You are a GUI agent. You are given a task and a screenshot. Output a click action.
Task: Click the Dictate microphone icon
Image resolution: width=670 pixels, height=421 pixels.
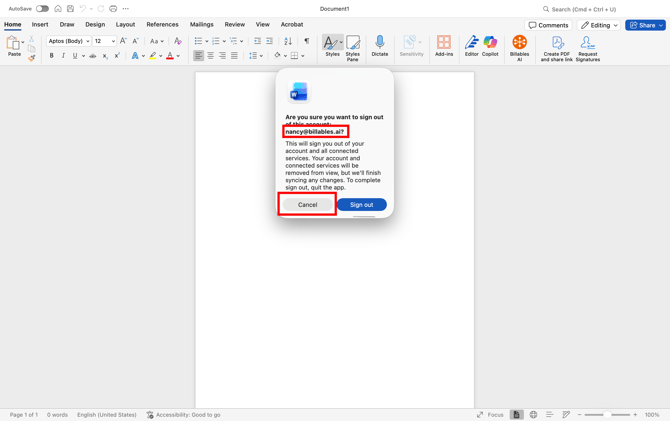tap(379, 43)
